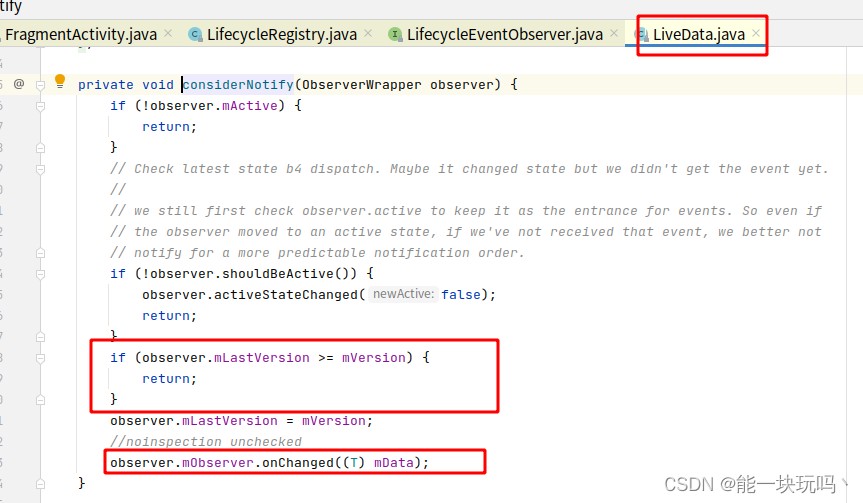Switch to the LifecycleEventObserver.java tab

[505, 35]
